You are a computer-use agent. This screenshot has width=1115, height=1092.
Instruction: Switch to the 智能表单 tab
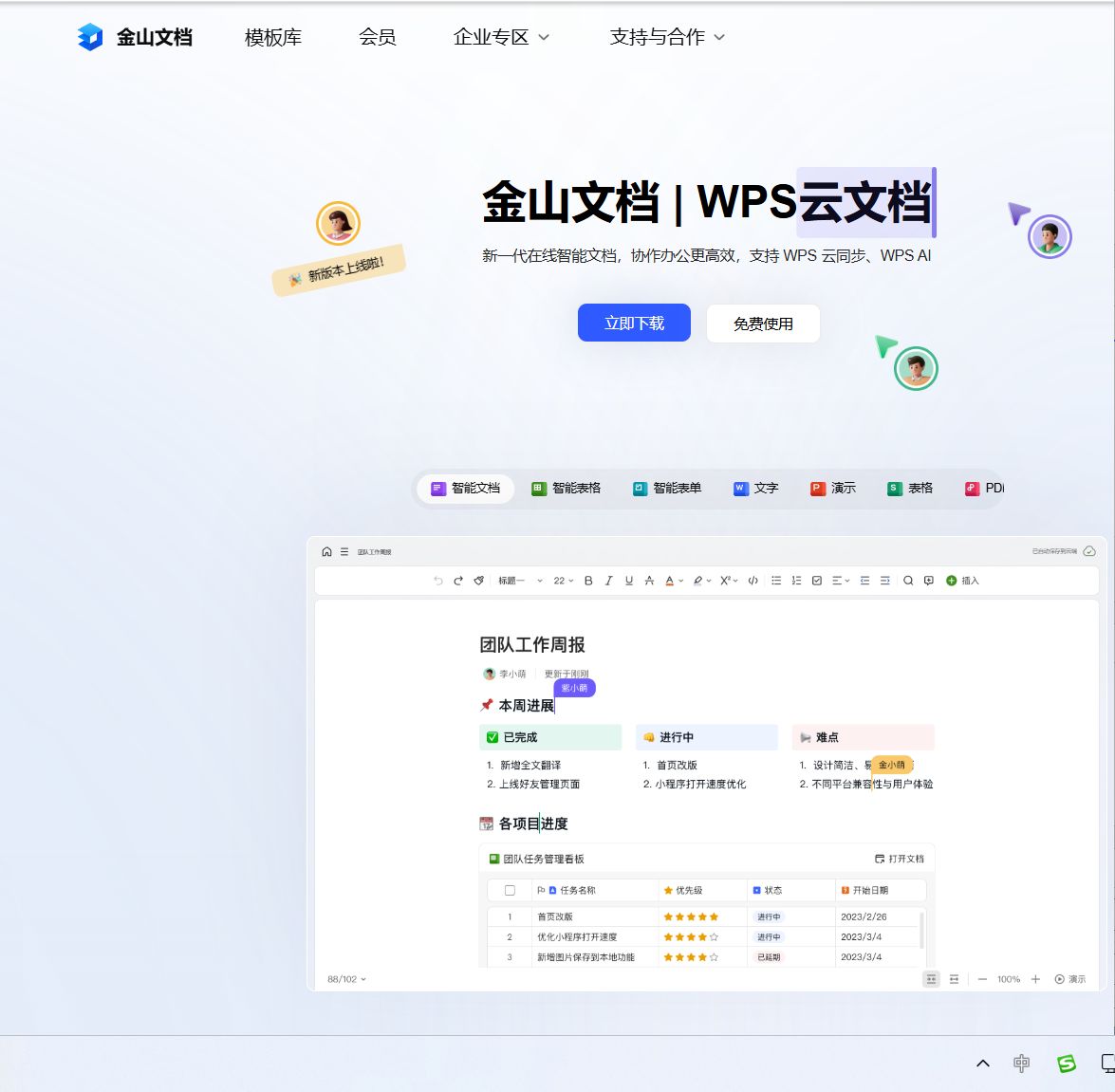667,489
